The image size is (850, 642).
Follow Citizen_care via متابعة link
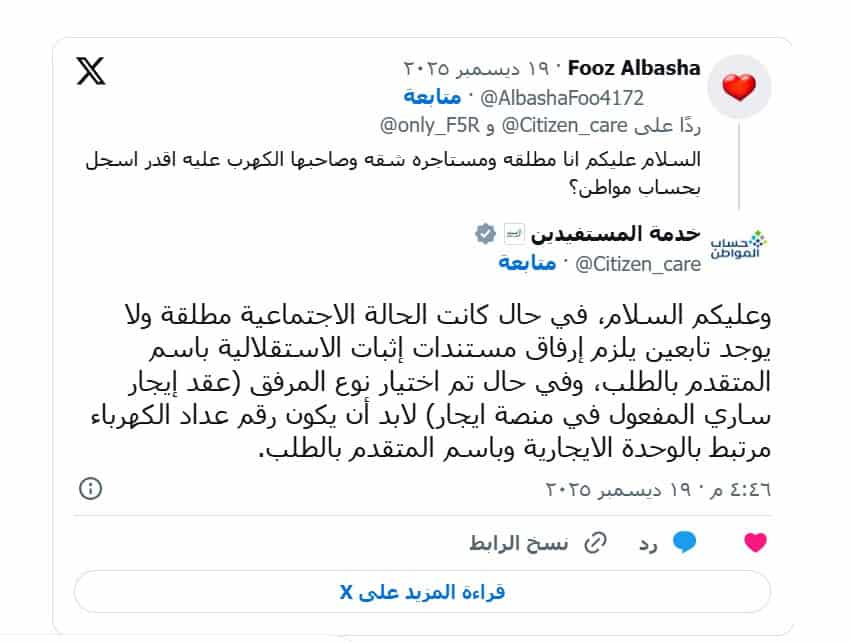[527, 263]
